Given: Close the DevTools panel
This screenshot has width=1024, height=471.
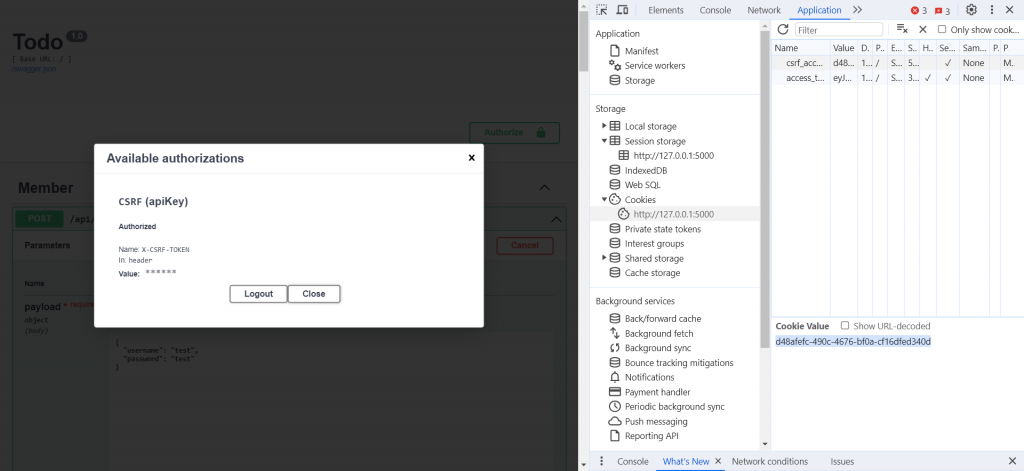Looking at the screenshot, I should [1009, 10].
